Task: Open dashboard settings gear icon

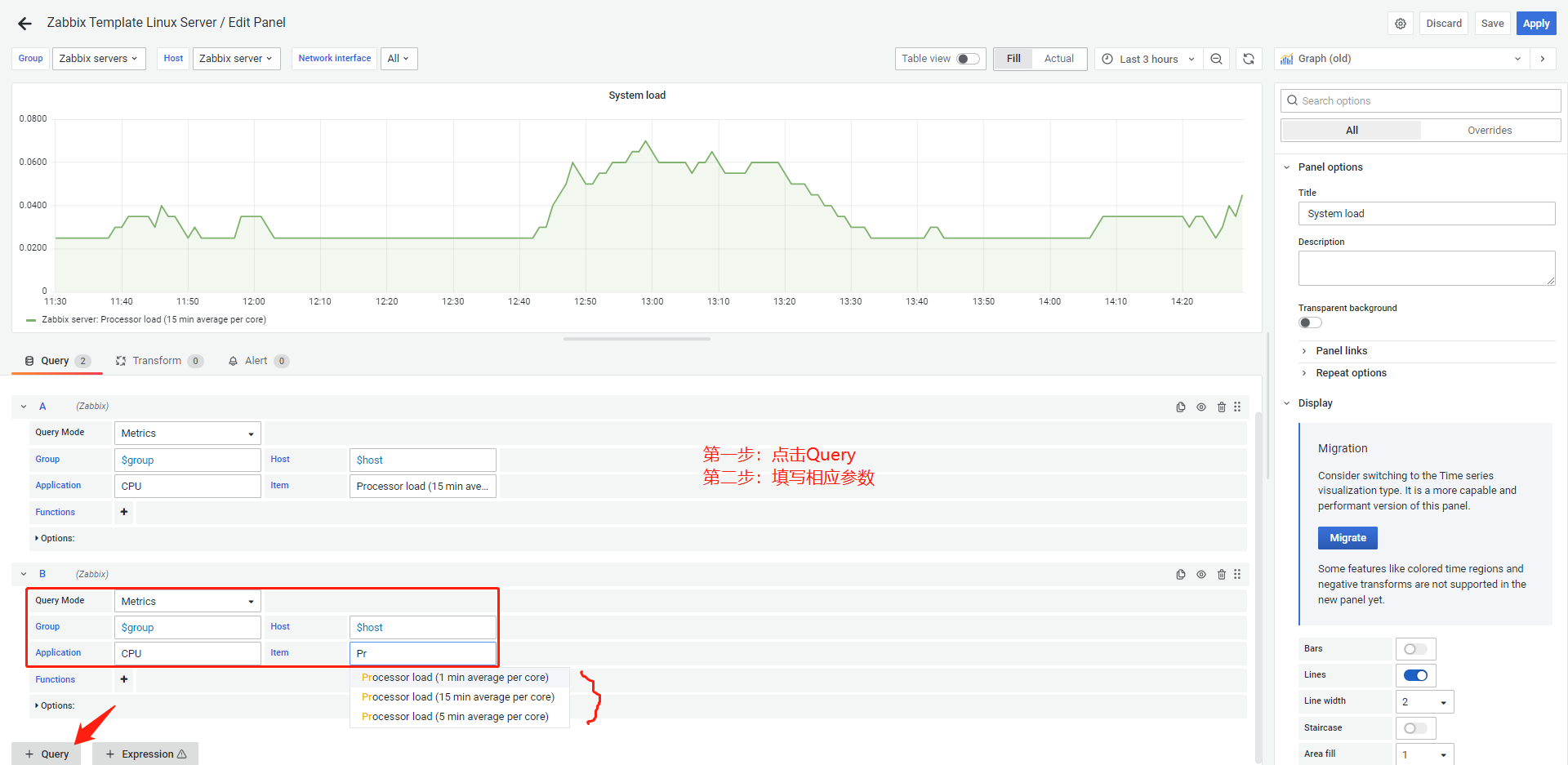Action: click(x=1401, y=24)
